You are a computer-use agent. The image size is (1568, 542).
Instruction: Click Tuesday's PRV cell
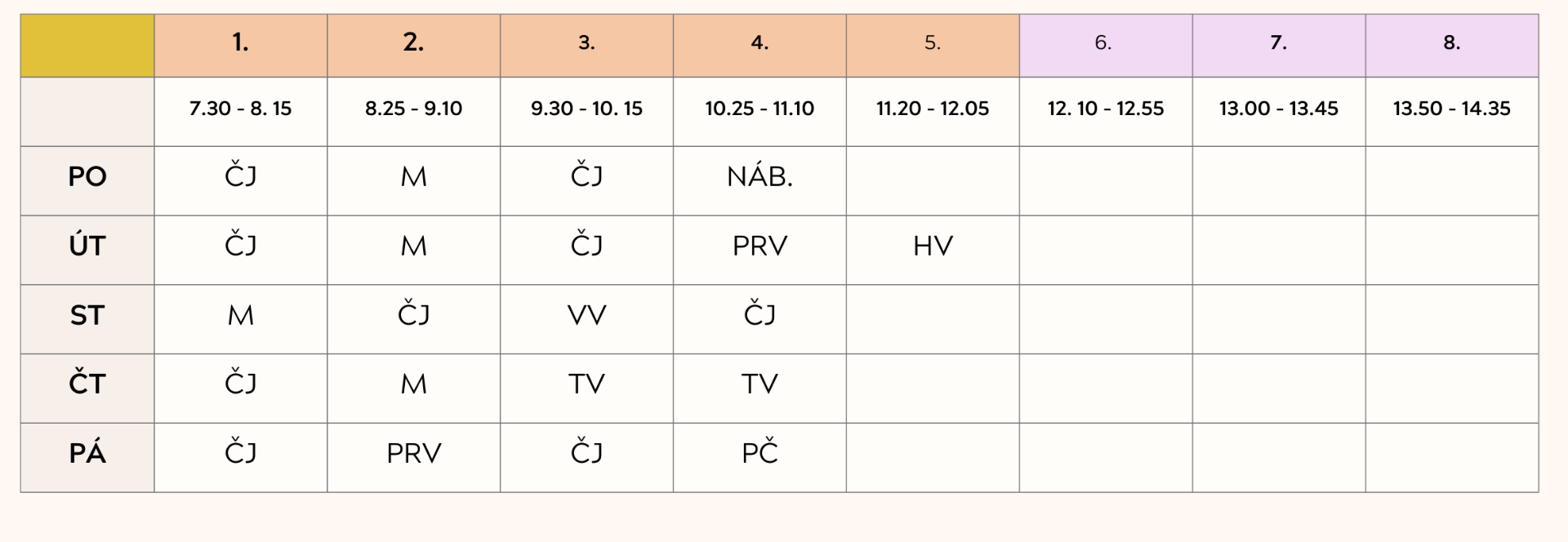click(759, 250)
